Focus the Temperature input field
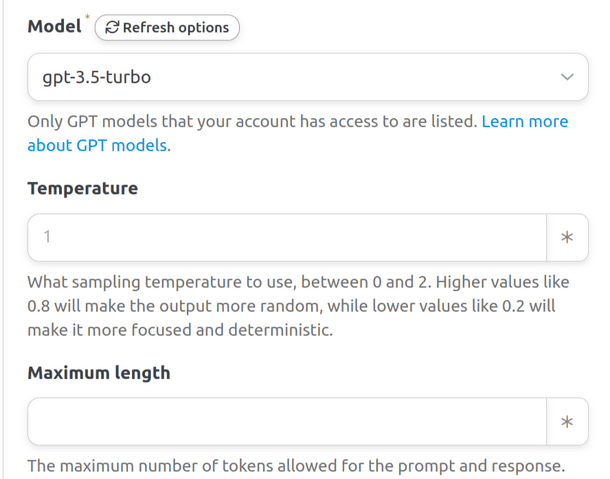Viewport: 610px width, 479px height. click(x=287, y=238)
